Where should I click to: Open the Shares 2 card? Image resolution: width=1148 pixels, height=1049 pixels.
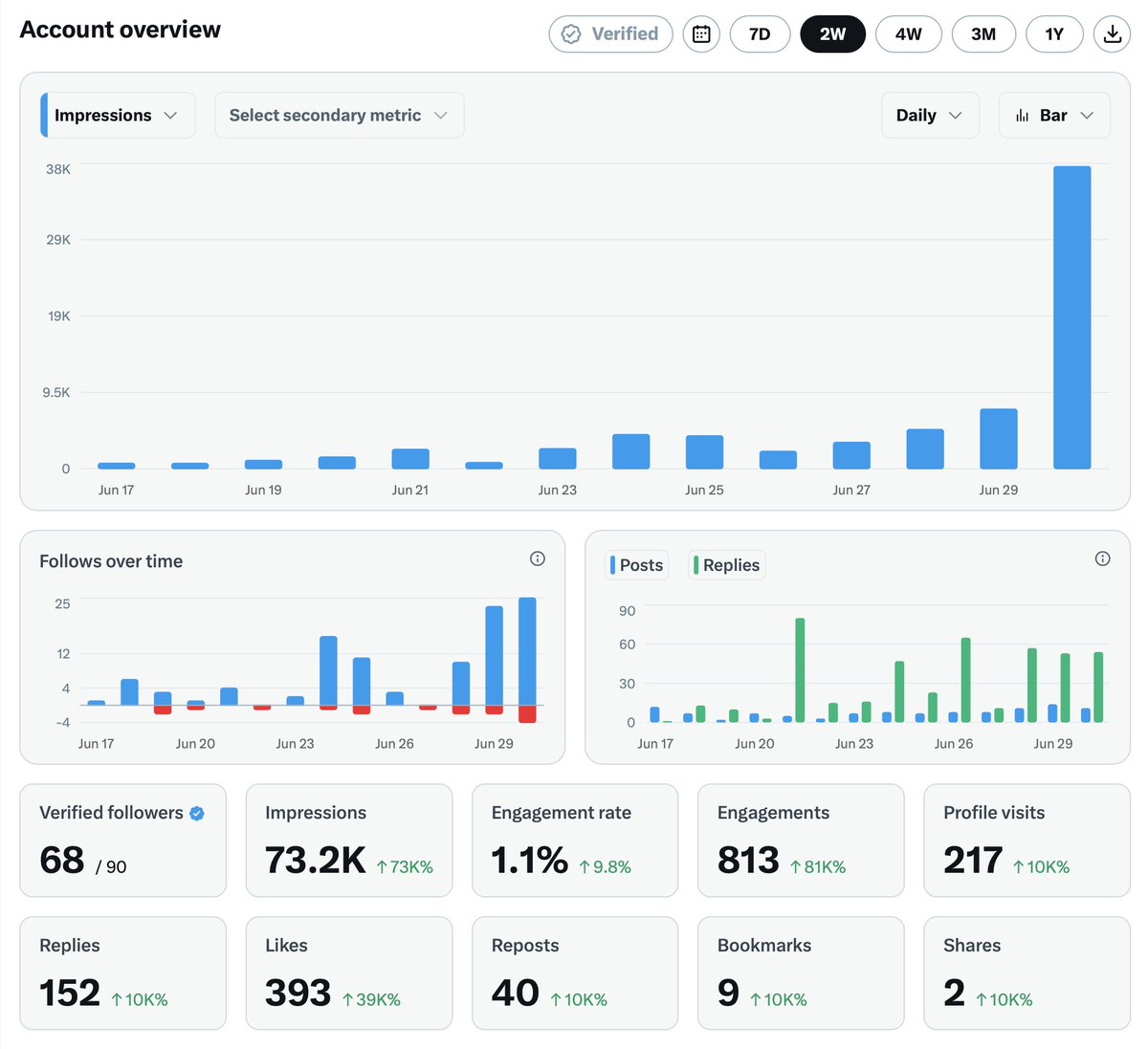point(1027,973)
